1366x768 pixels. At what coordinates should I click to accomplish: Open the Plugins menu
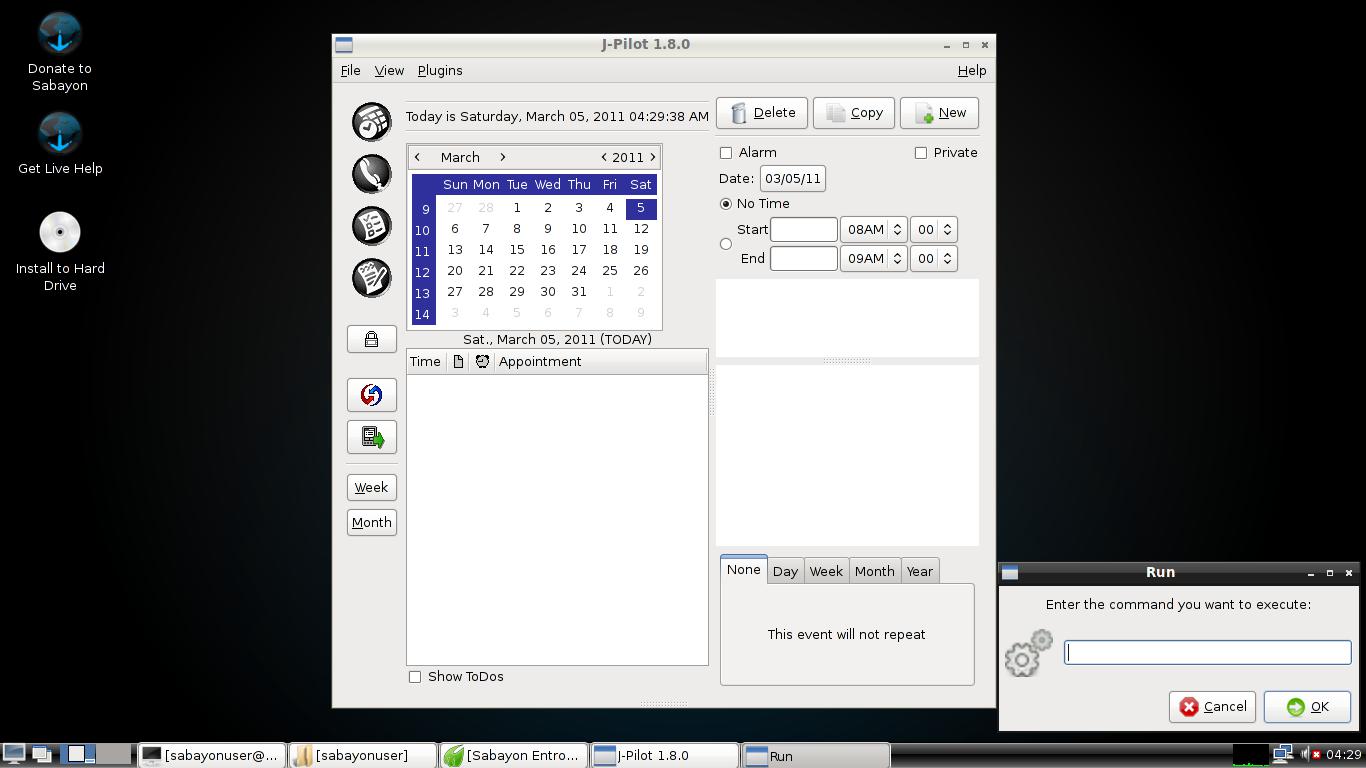[x=439, y=71]
